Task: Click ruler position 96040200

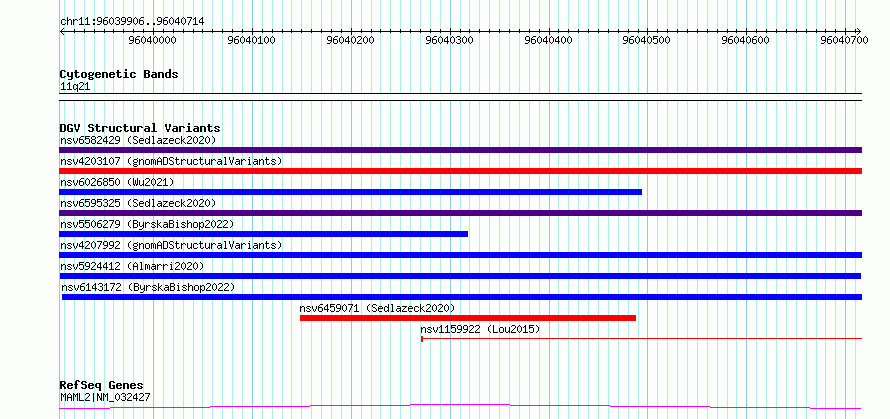Action: (x=351, y=40)
